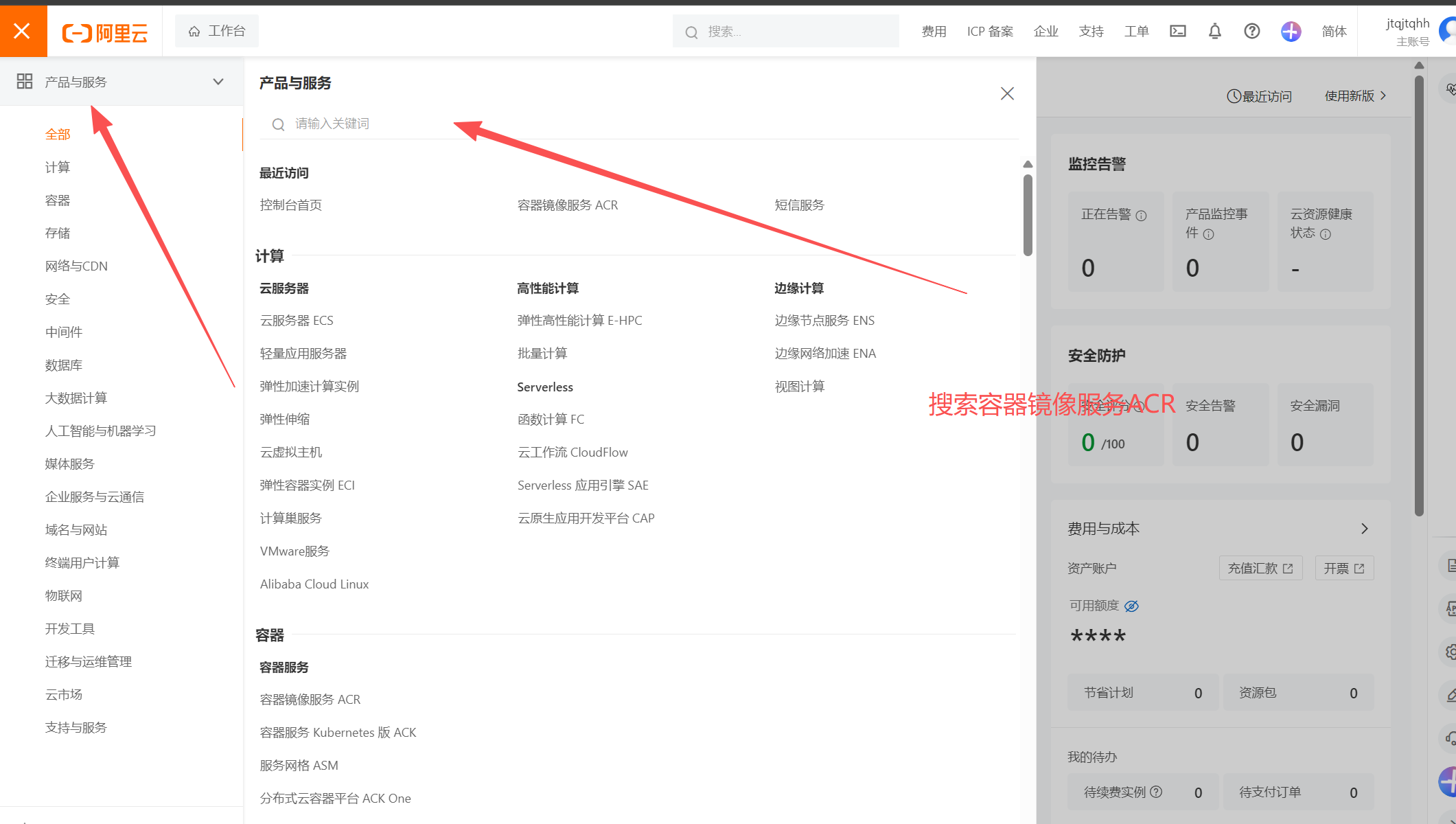Image resolution: width=1456 pixels, height=824 pixels.
Task: Select the 域名与网站 category
Action: (76, 530)
